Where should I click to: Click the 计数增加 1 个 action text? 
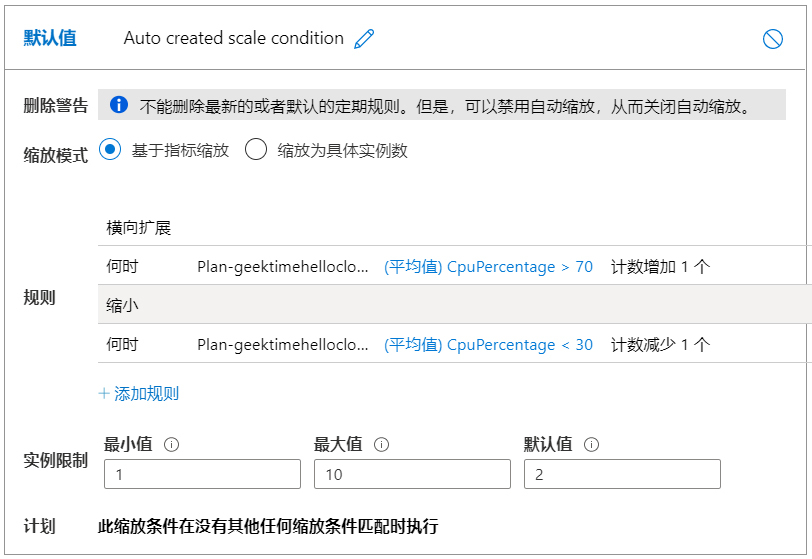[x=660, y=267]
